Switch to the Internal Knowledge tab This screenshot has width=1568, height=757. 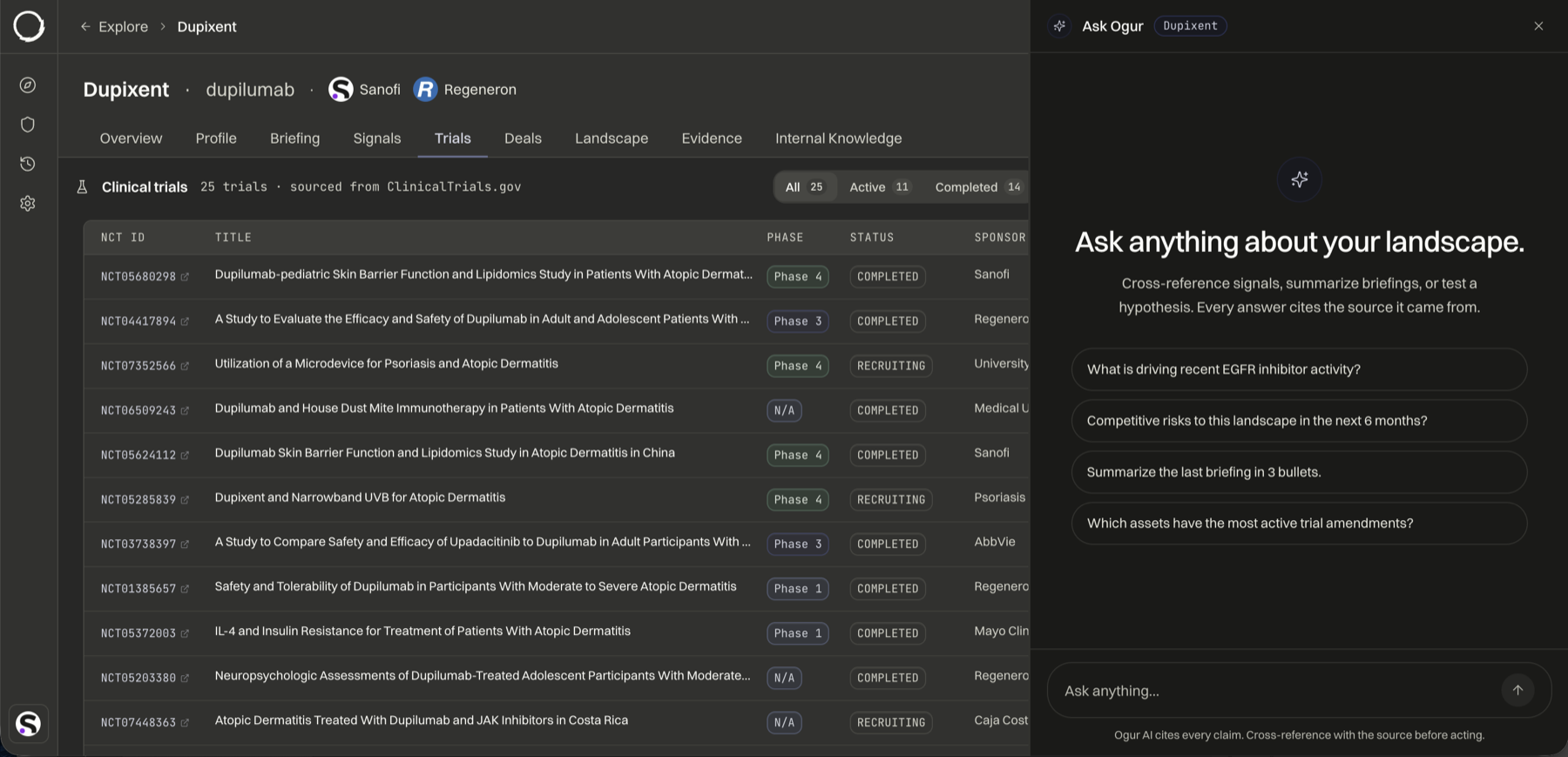pyautogui.click(x=839, y=139)
